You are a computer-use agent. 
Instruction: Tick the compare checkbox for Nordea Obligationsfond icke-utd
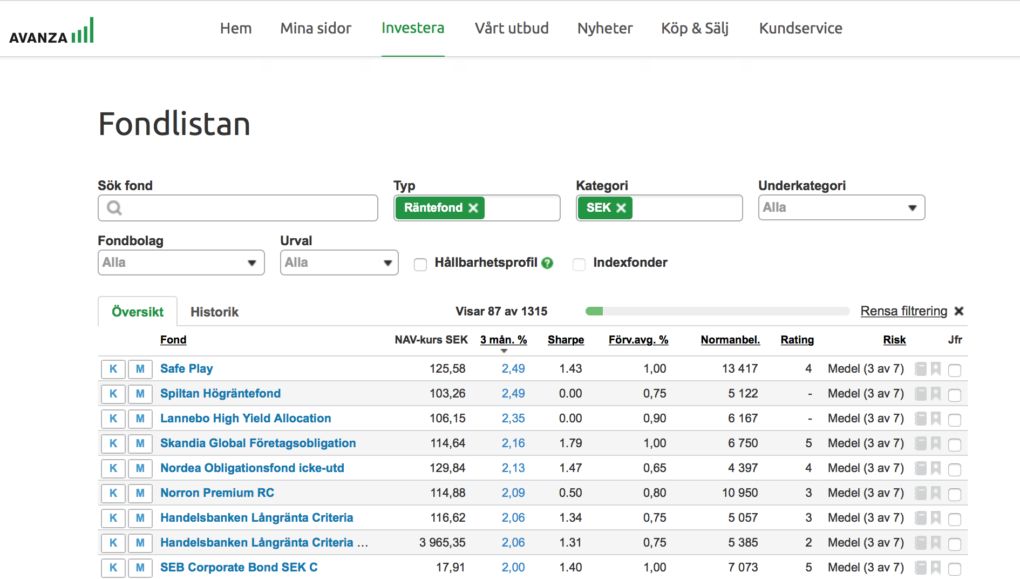(954, 470)
